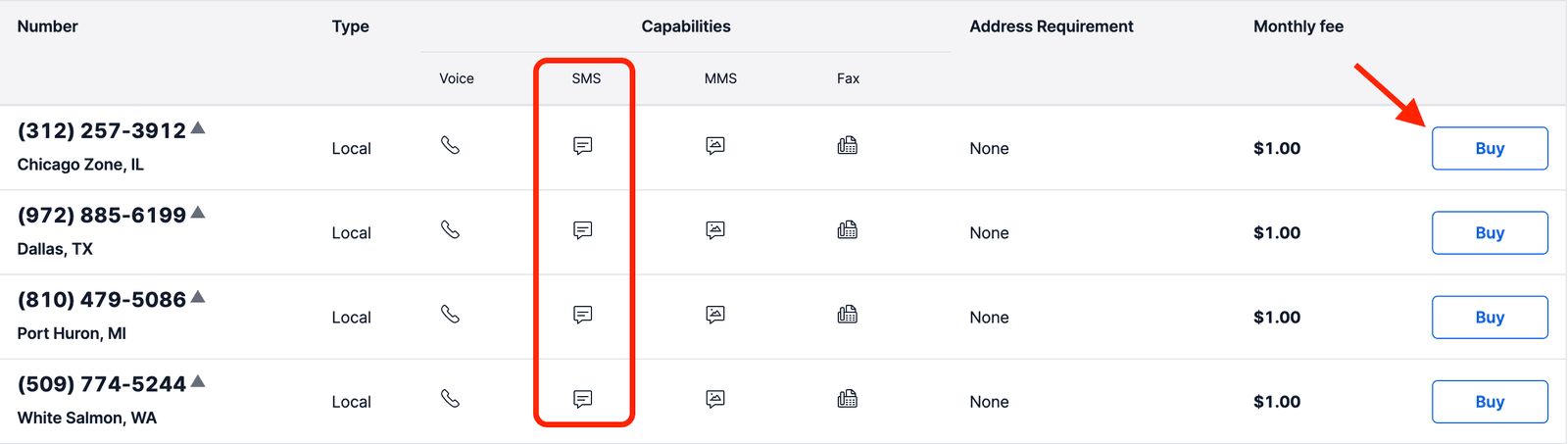Buy the Port Huron, MI number

point(1490,317)
